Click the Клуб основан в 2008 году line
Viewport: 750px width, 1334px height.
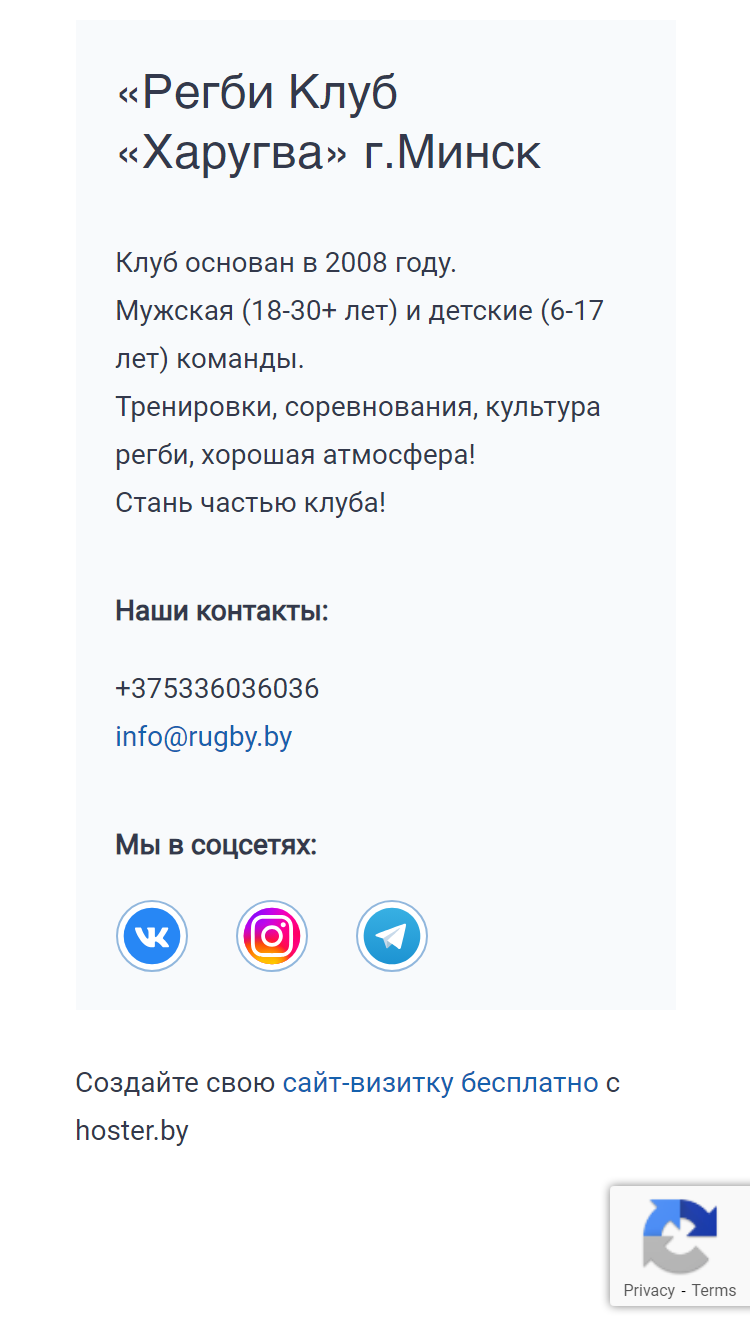(x=286, y=264)
